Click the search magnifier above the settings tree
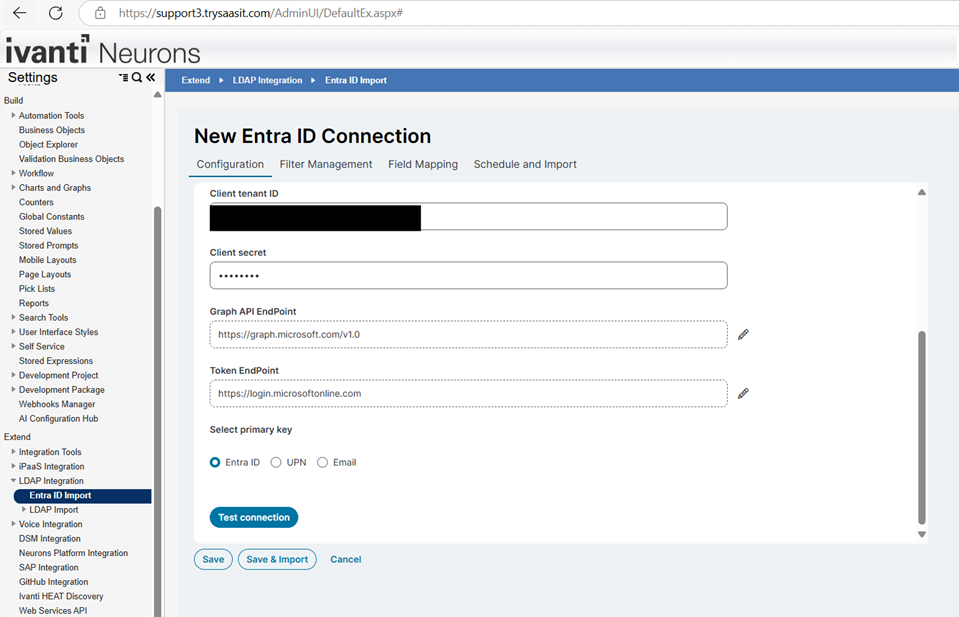The height and width of the screenshot is (617, 959). tap(139, 77)
